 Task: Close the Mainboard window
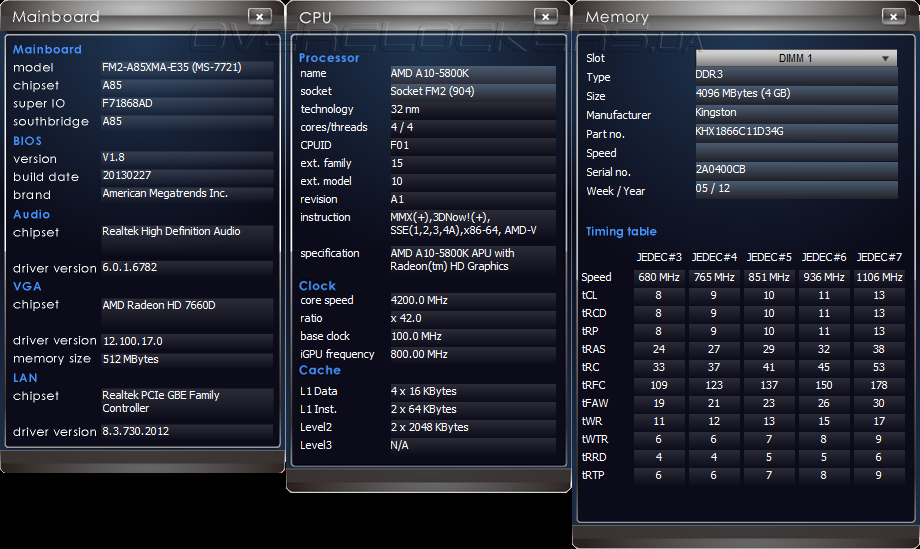(x=259, y=16)
